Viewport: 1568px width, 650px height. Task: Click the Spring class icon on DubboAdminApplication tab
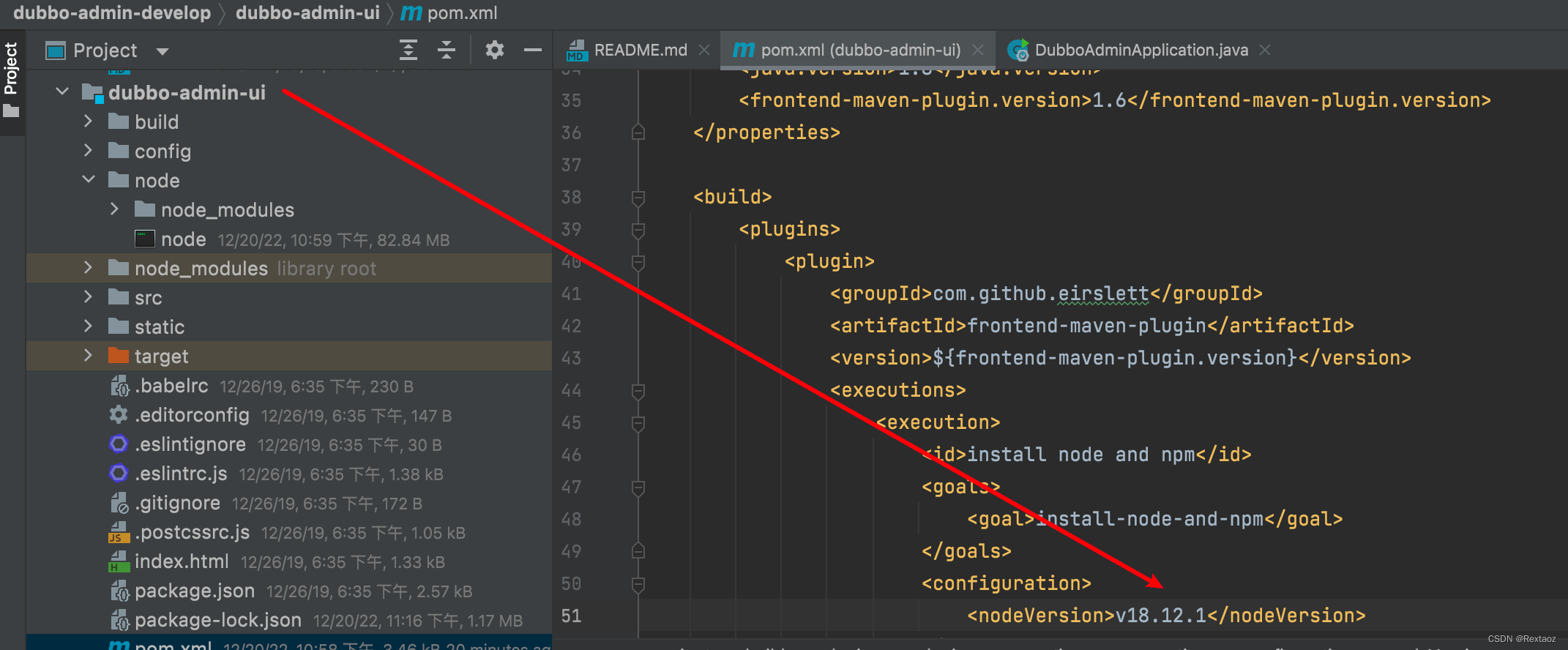[1018, 50]
